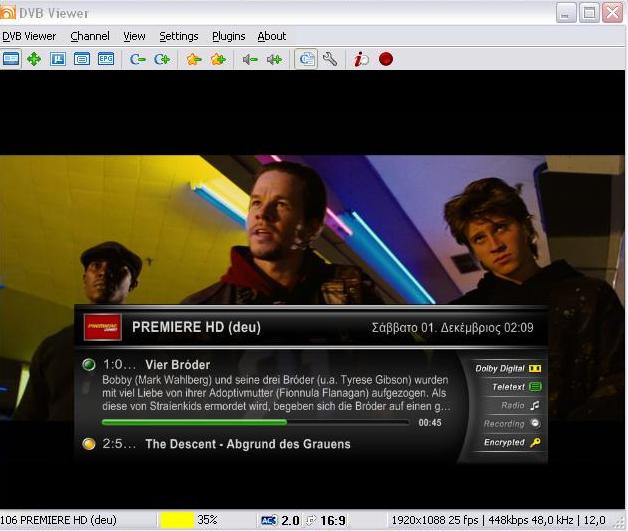Click the yellow signal level bar

tap(177, 520)
